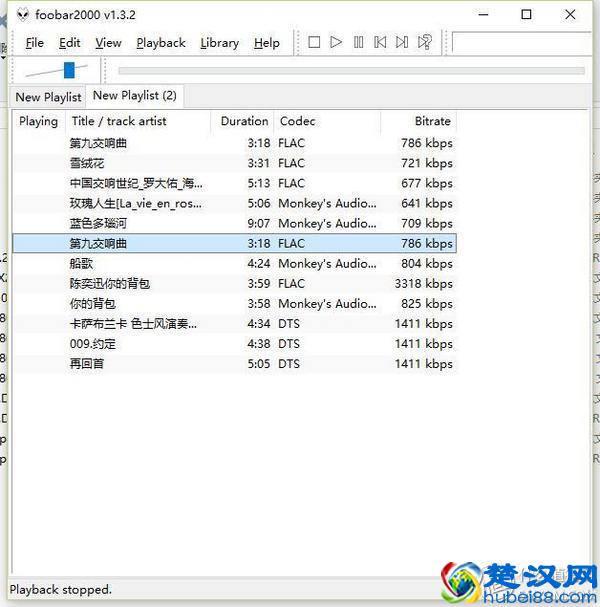
Task: Click the 721 kbps bitrate value
Action: (427, 163)
